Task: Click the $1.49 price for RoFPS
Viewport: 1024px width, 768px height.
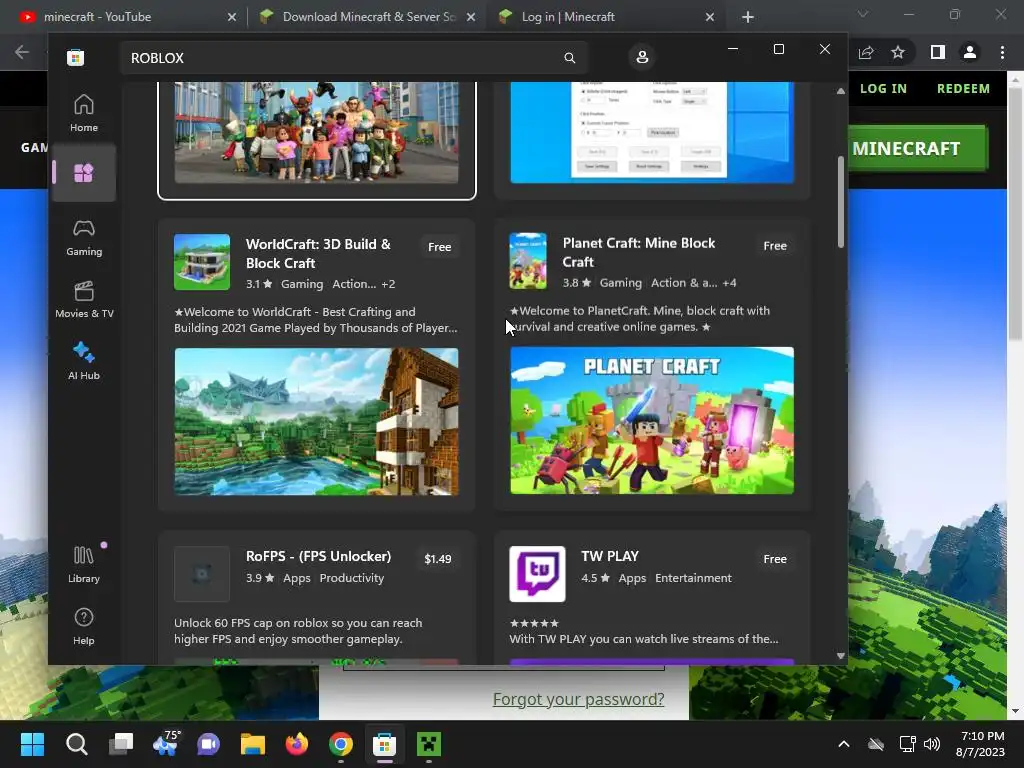Action: click(438, 559)
